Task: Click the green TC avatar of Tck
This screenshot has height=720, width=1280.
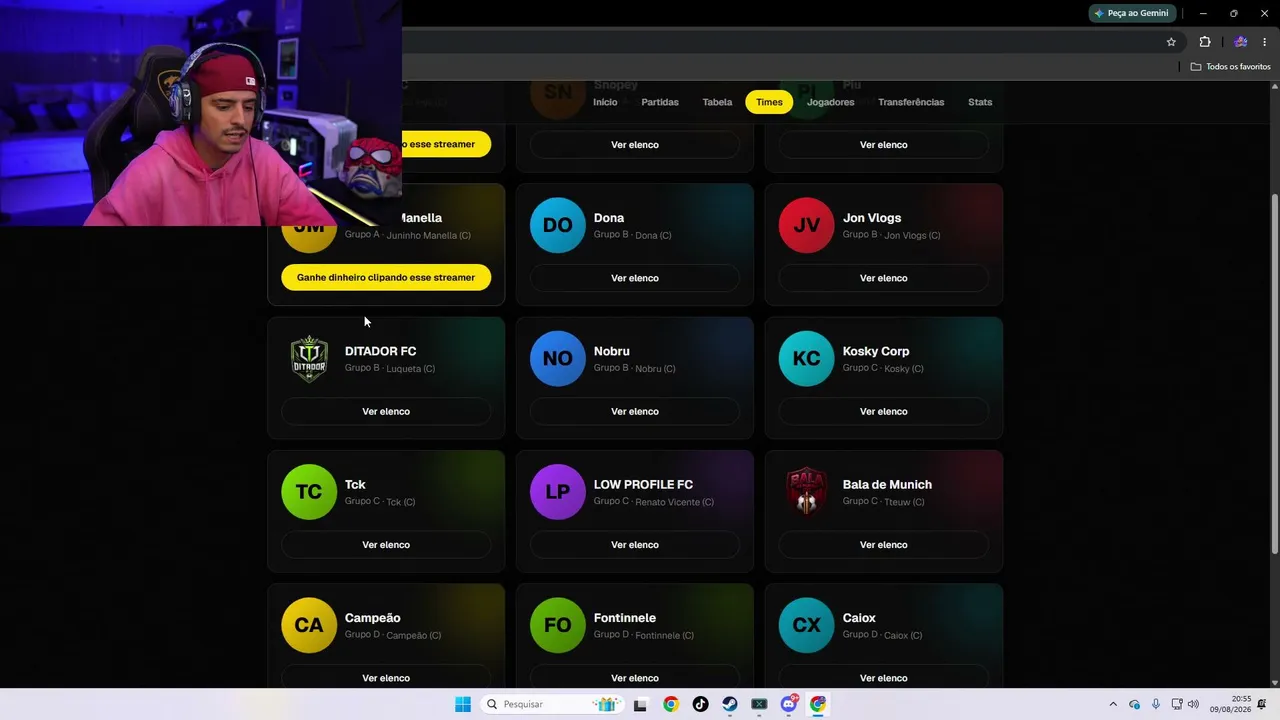Action: tap(309, 492)
